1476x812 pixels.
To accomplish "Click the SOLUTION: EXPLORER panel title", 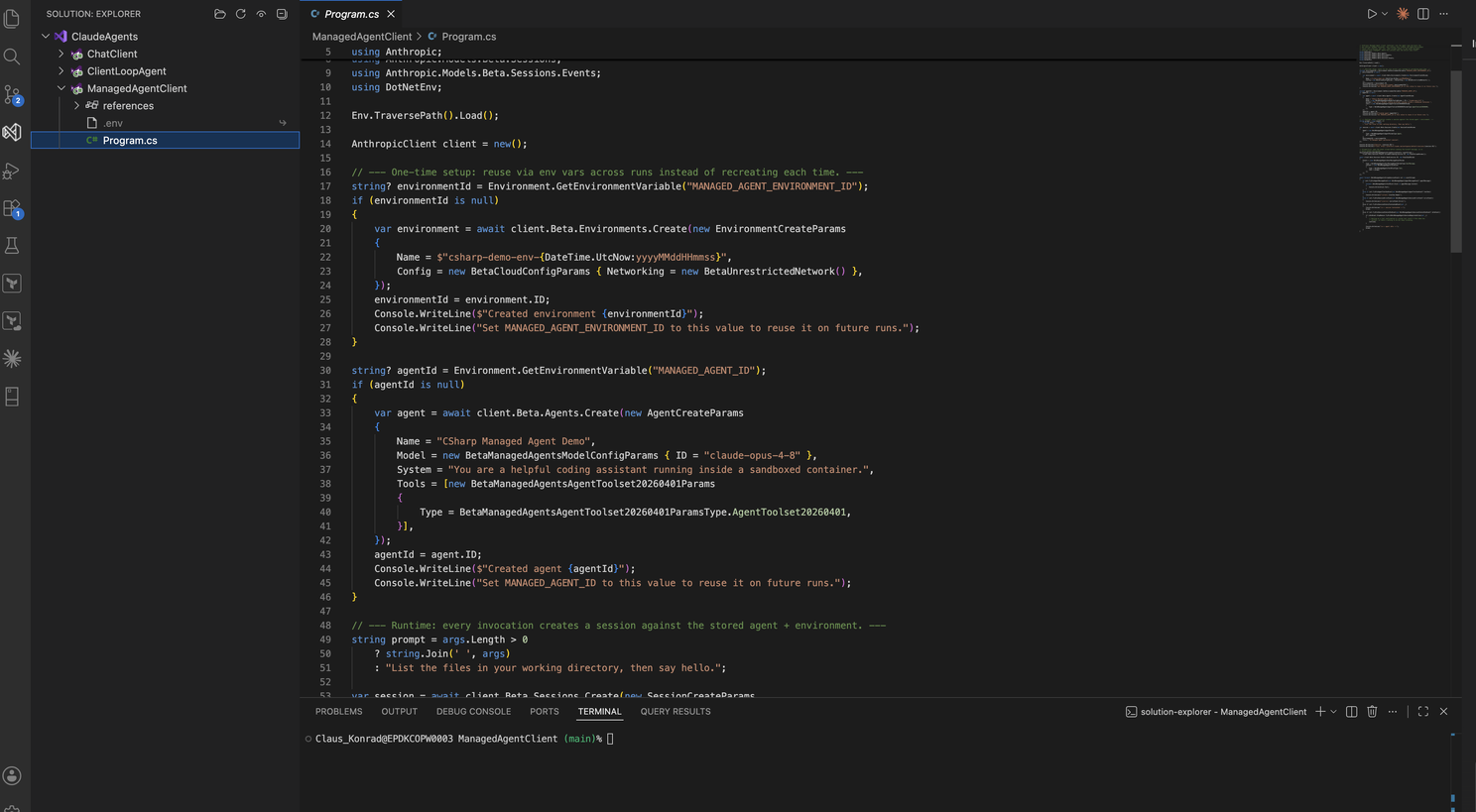I will point(93,14).
